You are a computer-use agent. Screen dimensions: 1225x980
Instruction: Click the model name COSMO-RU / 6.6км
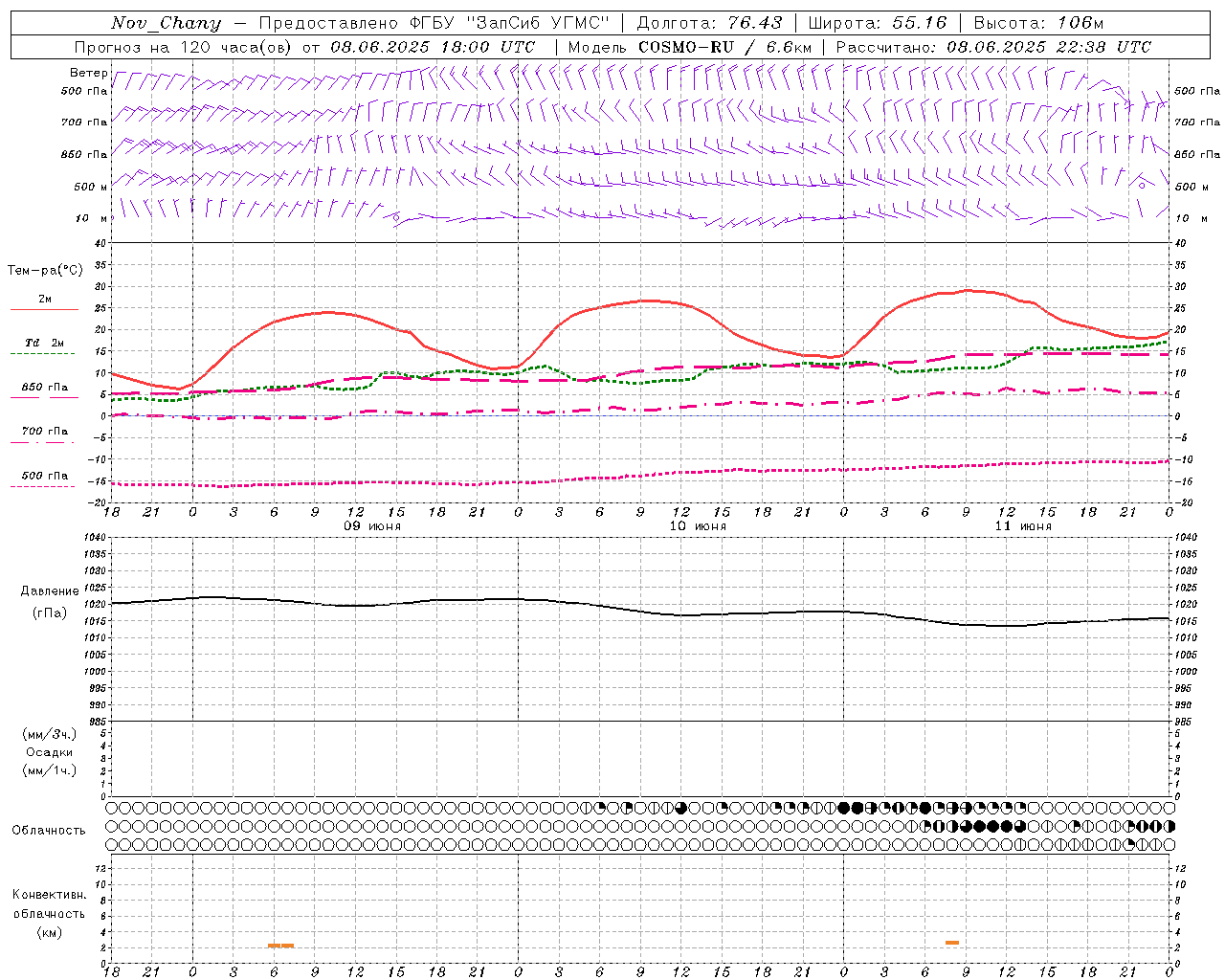click(724, 47)
